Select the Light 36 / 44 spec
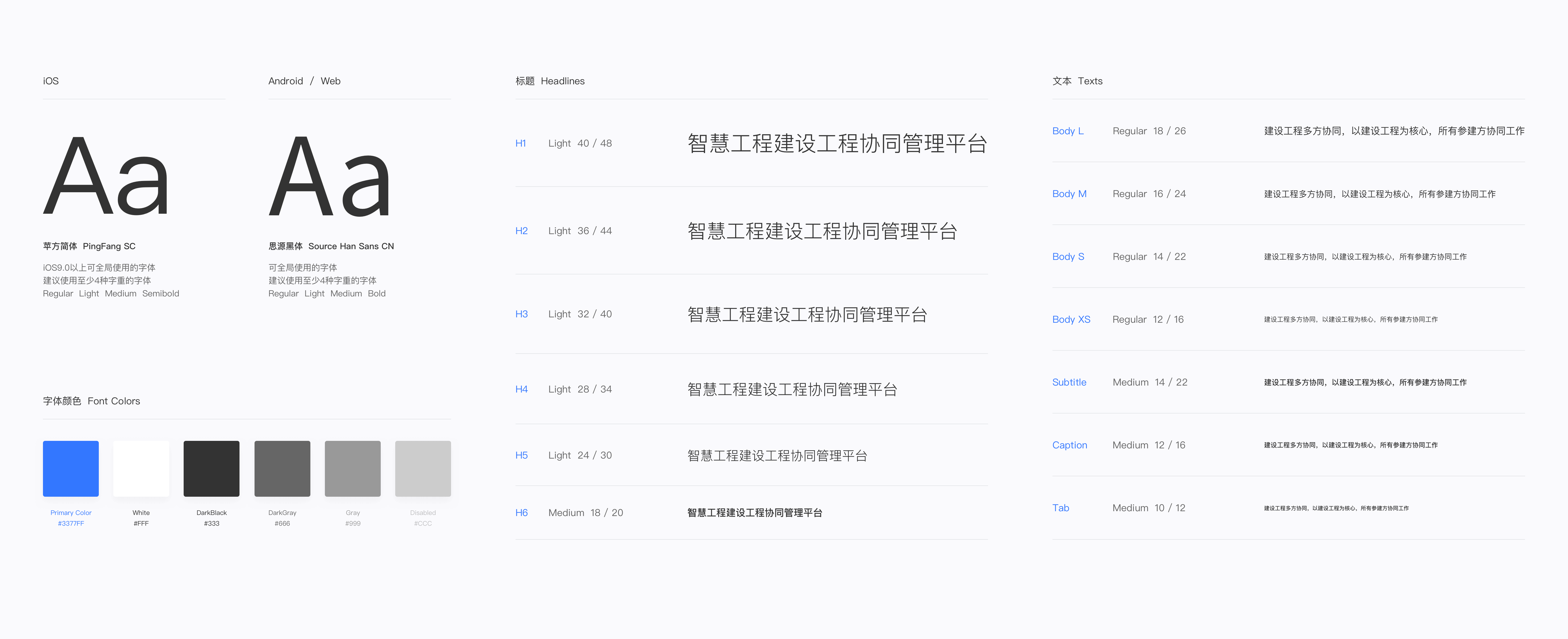The width and height of the screenshot is (1568, 639). (x=580, y=231)
